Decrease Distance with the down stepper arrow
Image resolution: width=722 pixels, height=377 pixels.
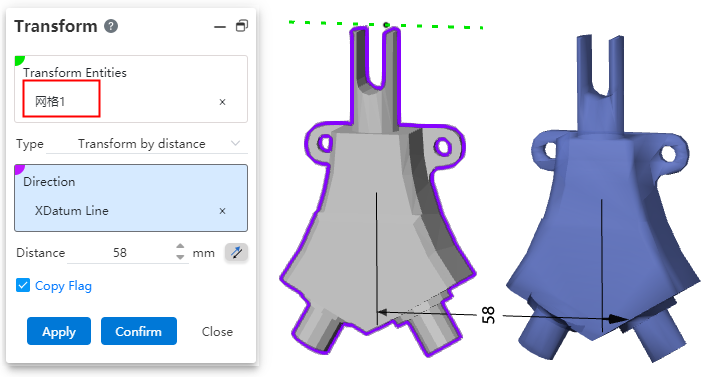pyautogui.click(x=180, y=256)
